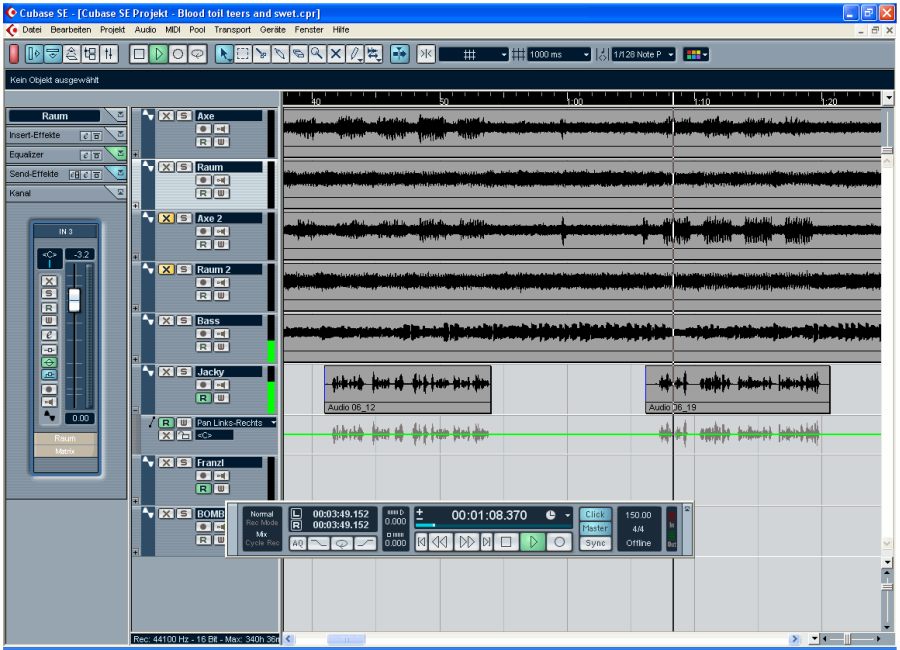
Task: Open the Pan Links-Rechts automation parameter dropdown
Action: click(236, 423)
